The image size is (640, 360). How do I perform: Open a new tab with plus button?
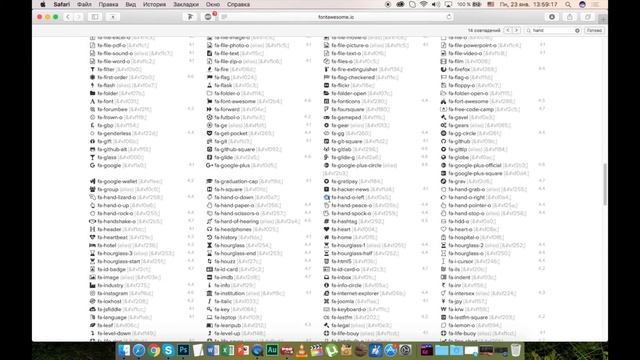tap(603, 19)
